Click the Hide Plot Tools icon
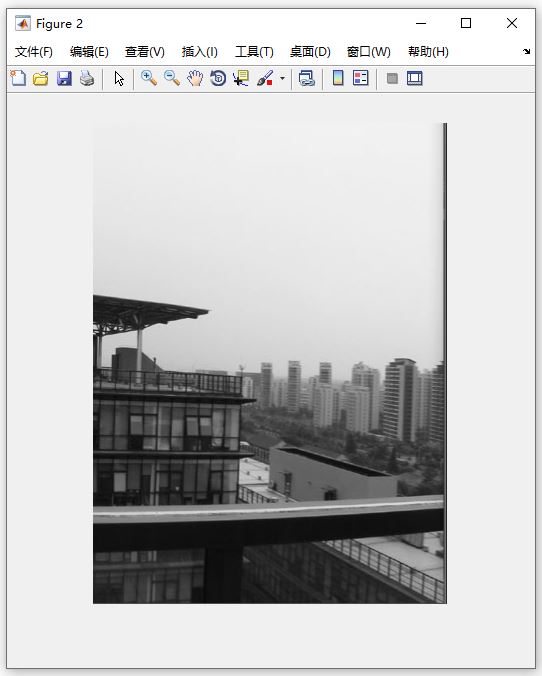542x676 pixels. (392, 78)
